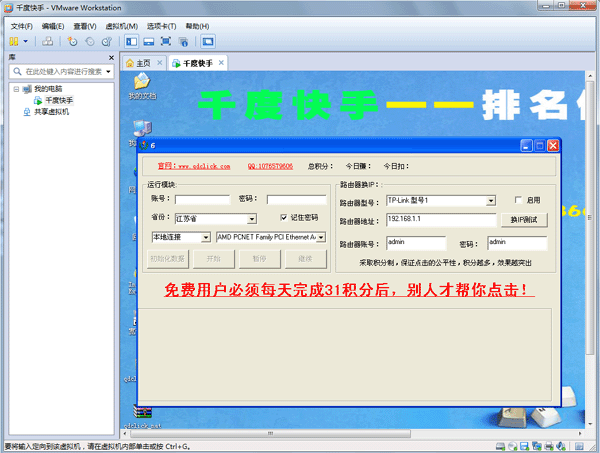
Task: Click the horizontal scrollbar right arrow
Action: tap(580, 433)
